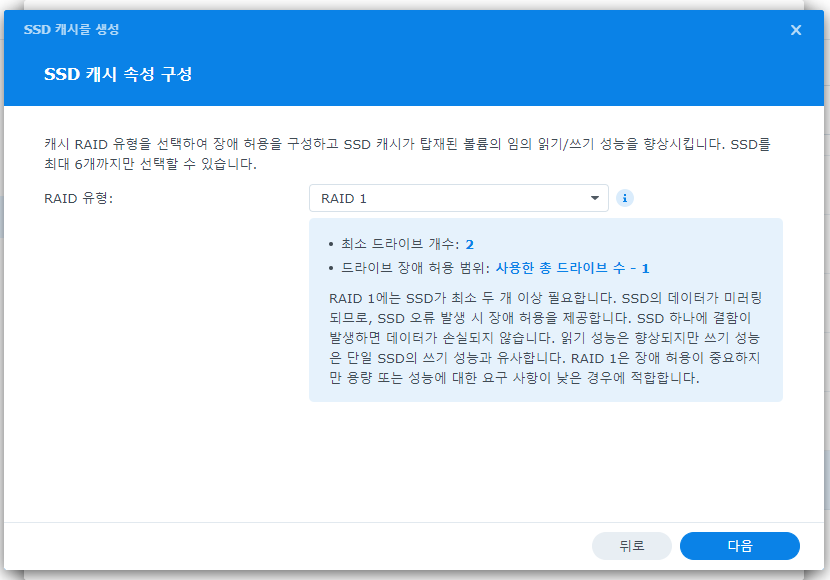Viewport: 830px width, 580px height.
Task: Click the footer bar left of 뒤로
Action: [300, 546]
